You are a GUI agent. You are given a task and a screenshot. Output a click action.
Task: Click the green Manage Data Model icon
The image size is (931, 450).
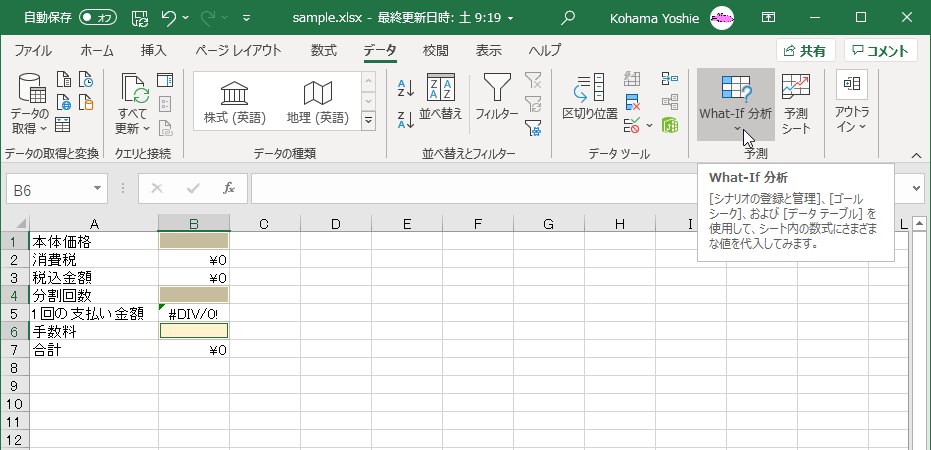click(670, 125)
